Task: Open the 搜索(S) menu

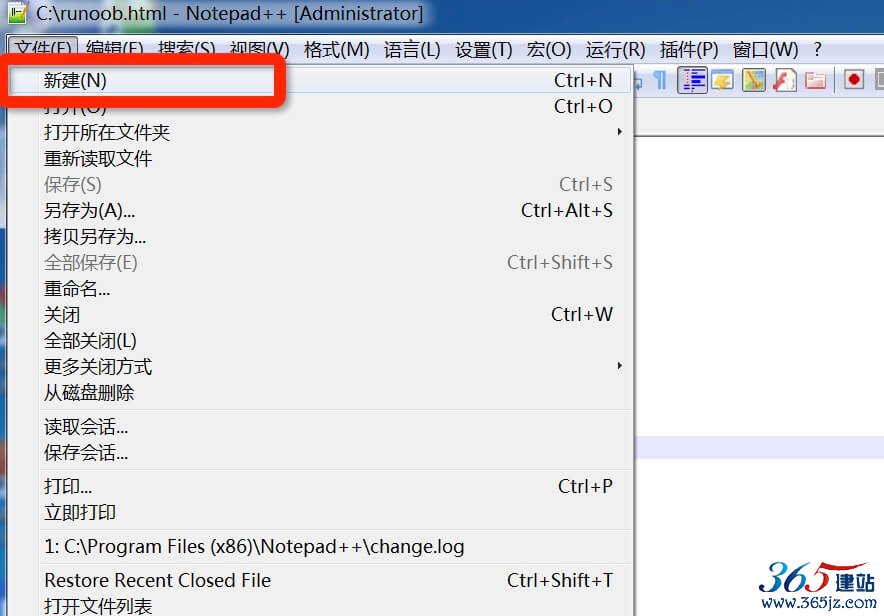Action: (x=187, y=50)
